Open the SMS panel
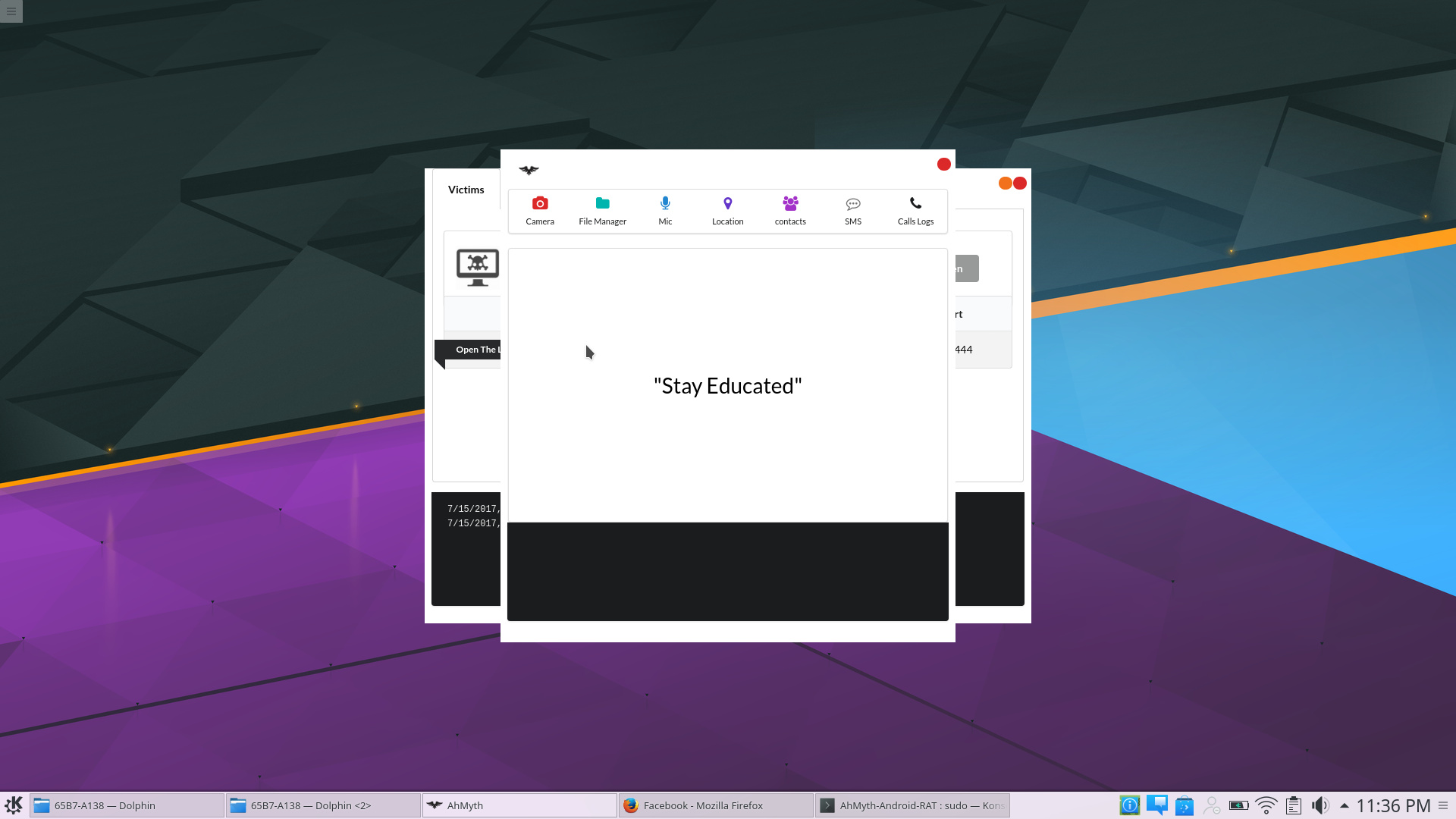Screen dimensions: 1456x819 coord(853,210)
